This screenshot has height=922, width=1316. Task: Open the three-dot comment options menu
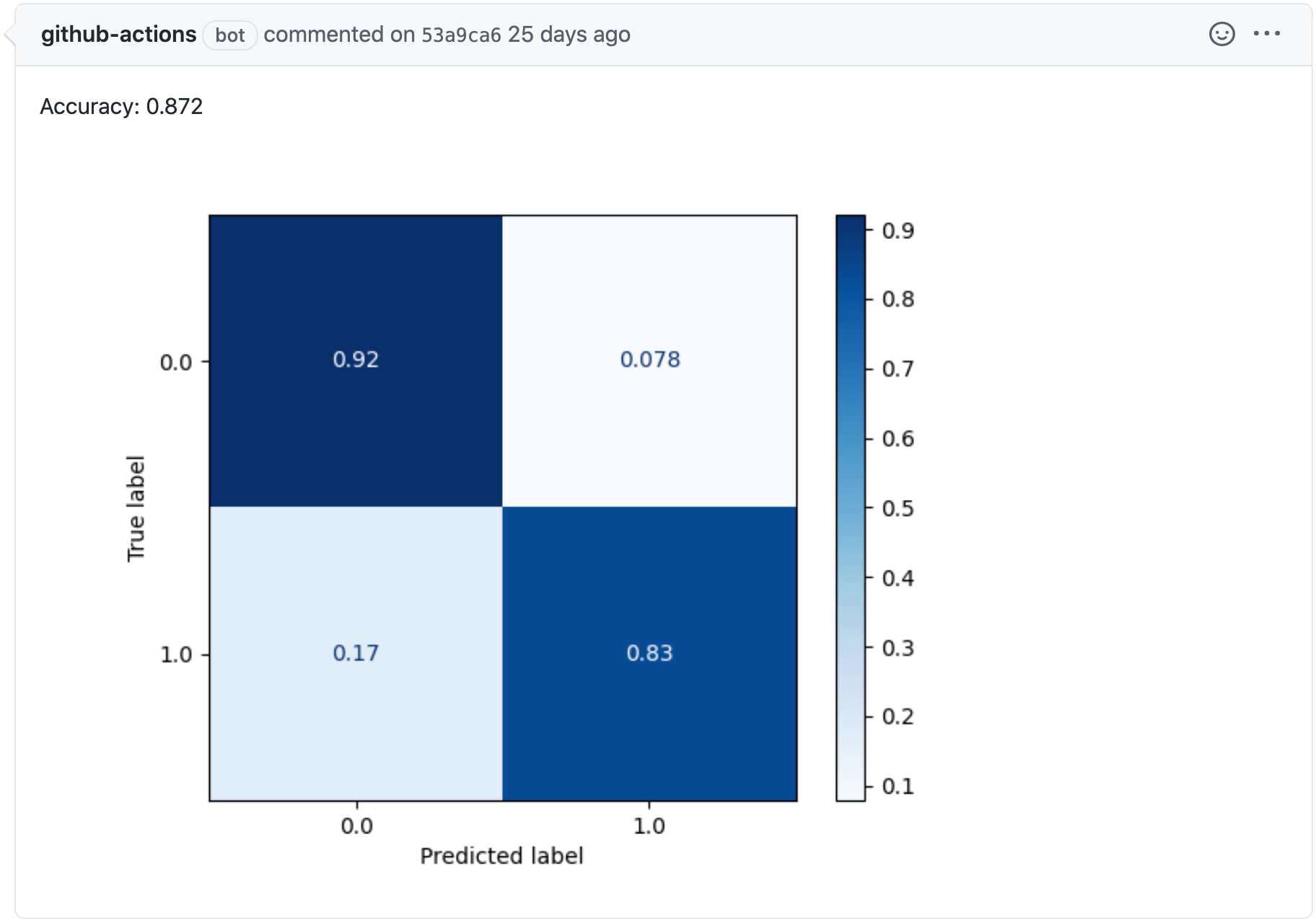pyautogui.click(x=1267, y=34)
